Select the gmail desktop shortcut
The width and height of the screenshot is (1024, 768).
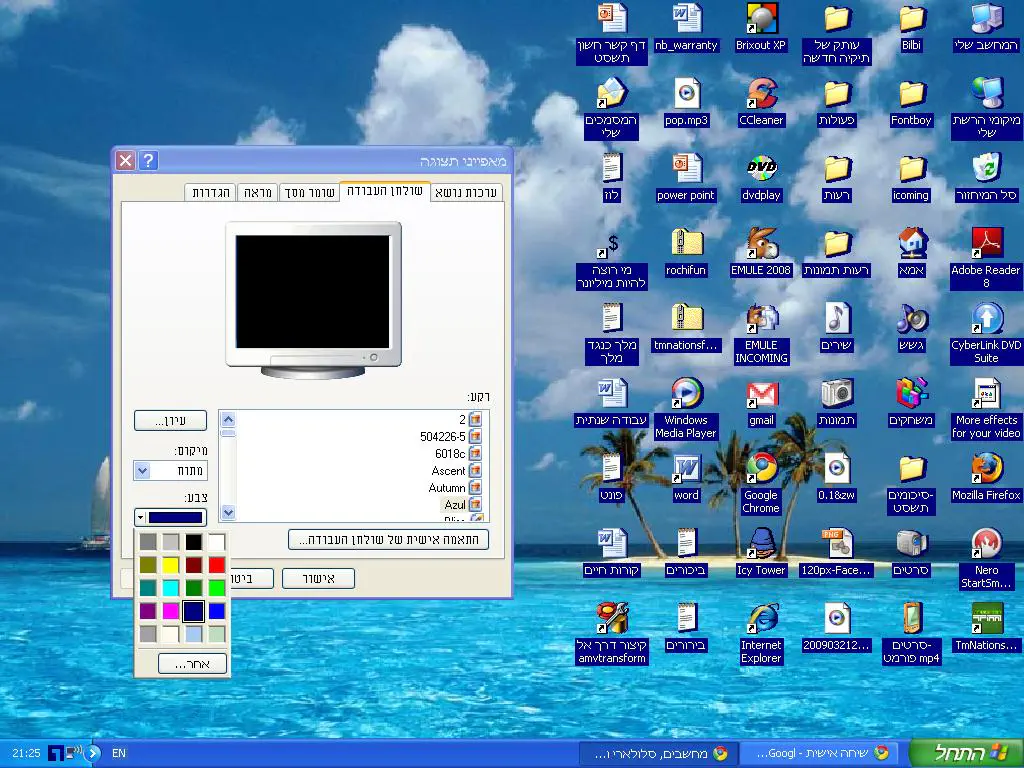(761, 394)
